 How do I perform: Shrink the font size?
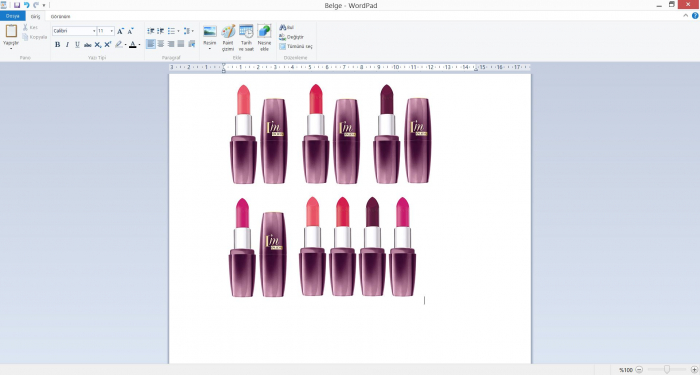click(130, 31)
